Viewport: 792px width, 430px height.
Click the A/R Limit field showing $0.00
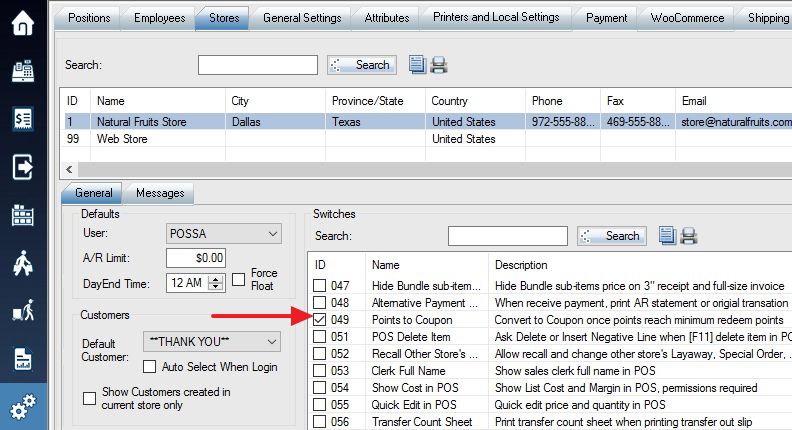click(x=196, y=258)
